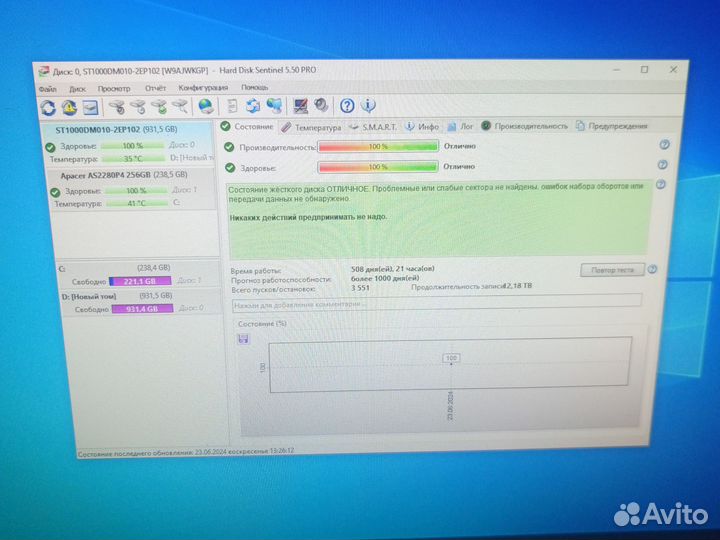Open the text report document icon
This screenshot has height=540, width=720.
pyautogui.click(x=232, y=106)
